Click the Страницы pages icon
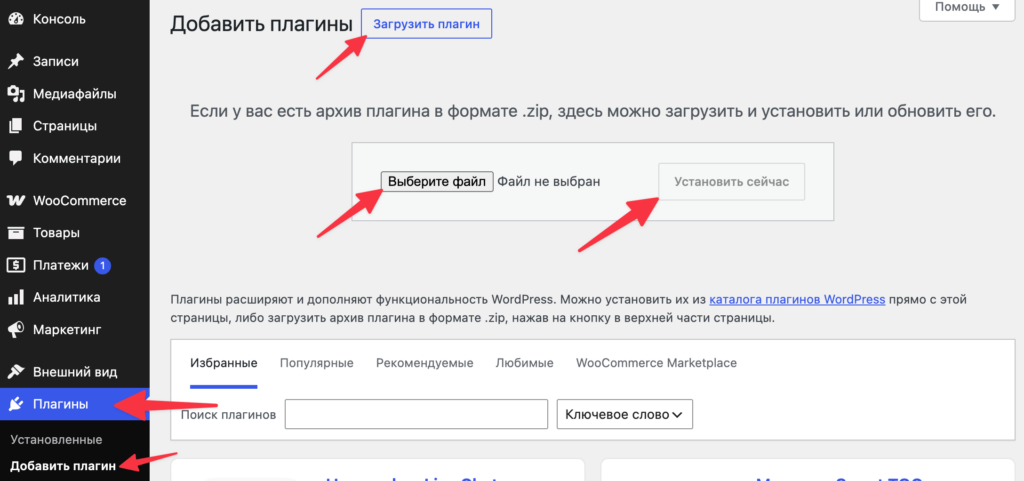Screen dimensions: 1024x481 click(16, 126)
